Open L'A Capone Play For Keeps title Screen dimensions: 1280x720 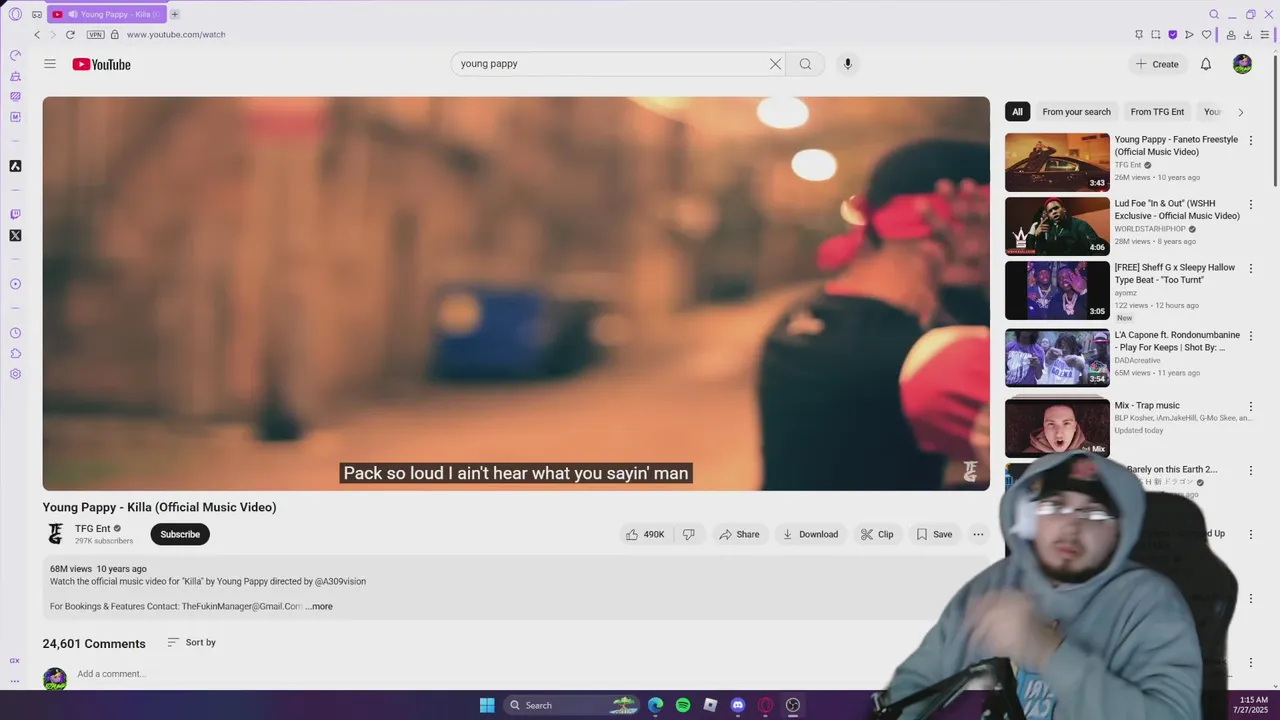pos(1177,341)
